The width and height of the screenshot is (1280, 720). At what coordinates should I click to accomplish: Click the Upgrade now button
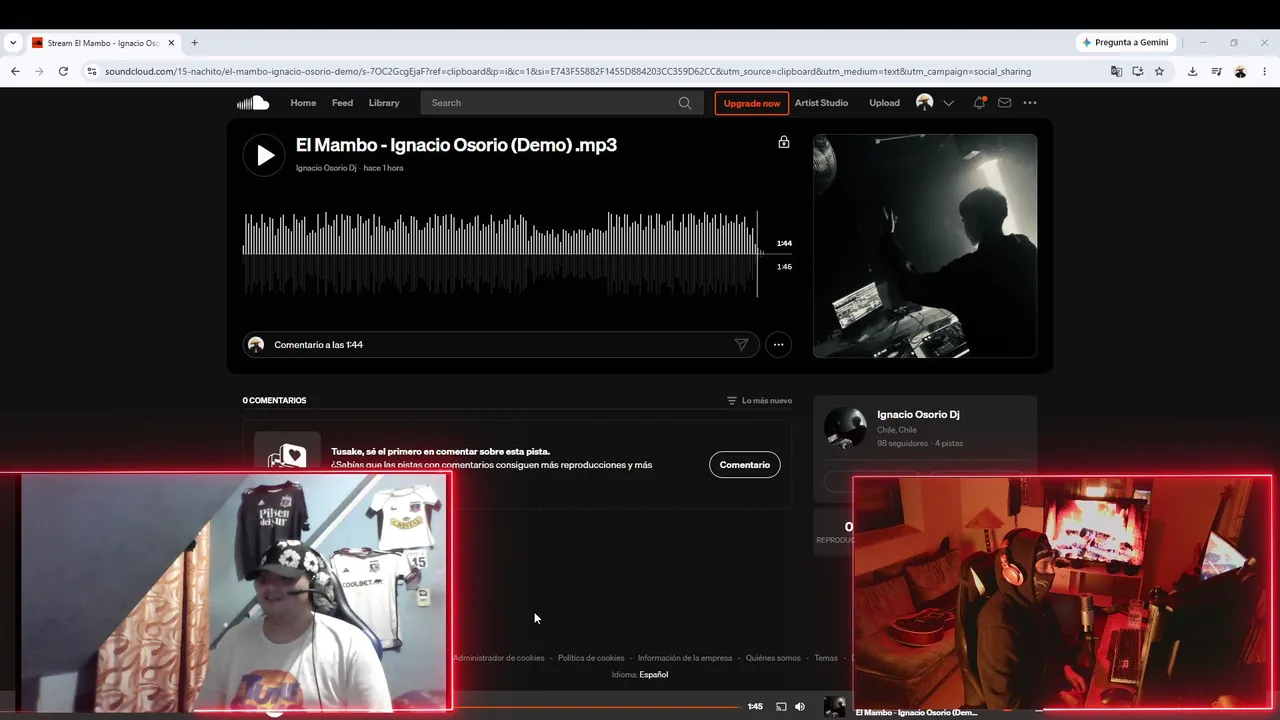coord(752,103)
